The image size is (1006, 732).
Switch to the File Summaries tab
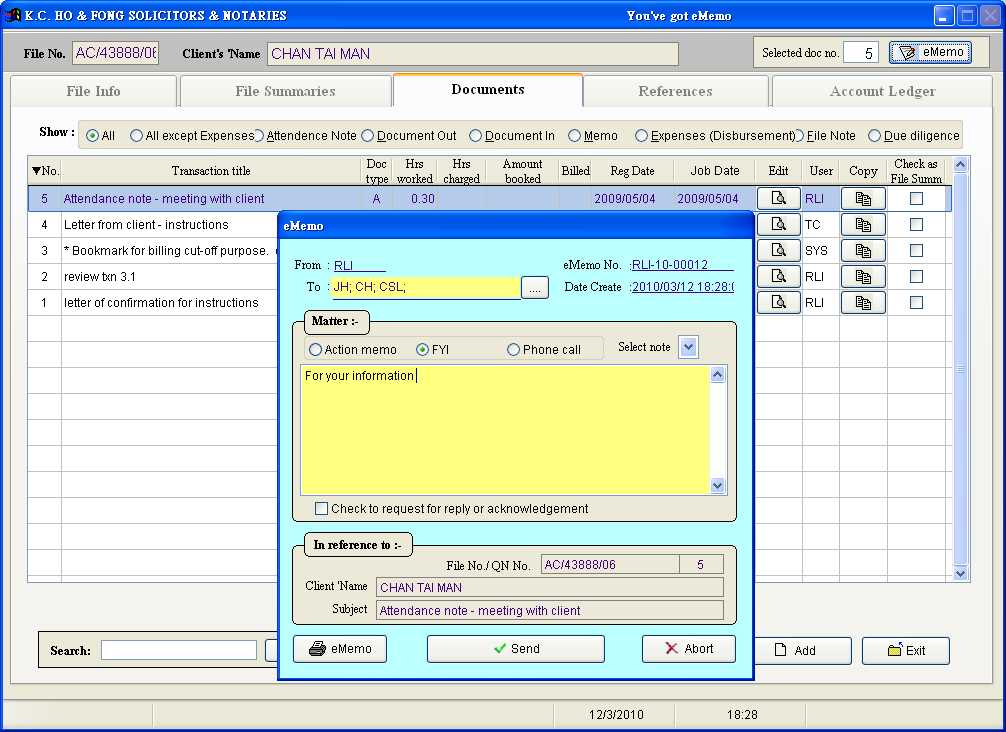click(285, 91)
